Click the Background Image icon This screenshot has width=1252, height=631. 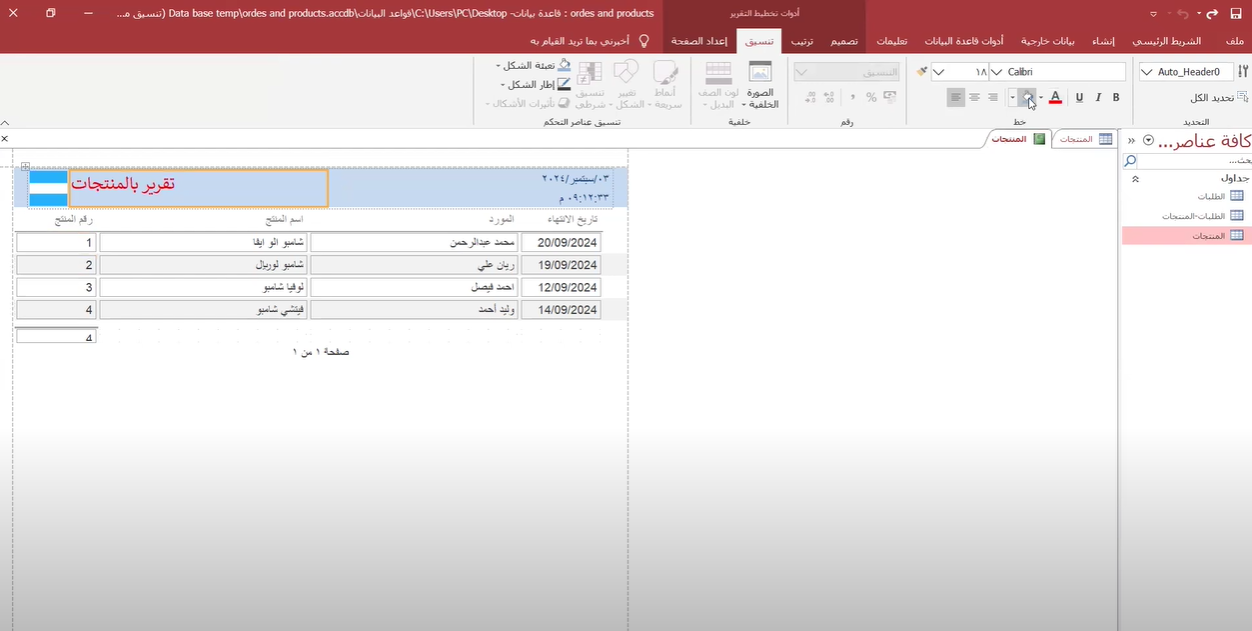(760, 84)
